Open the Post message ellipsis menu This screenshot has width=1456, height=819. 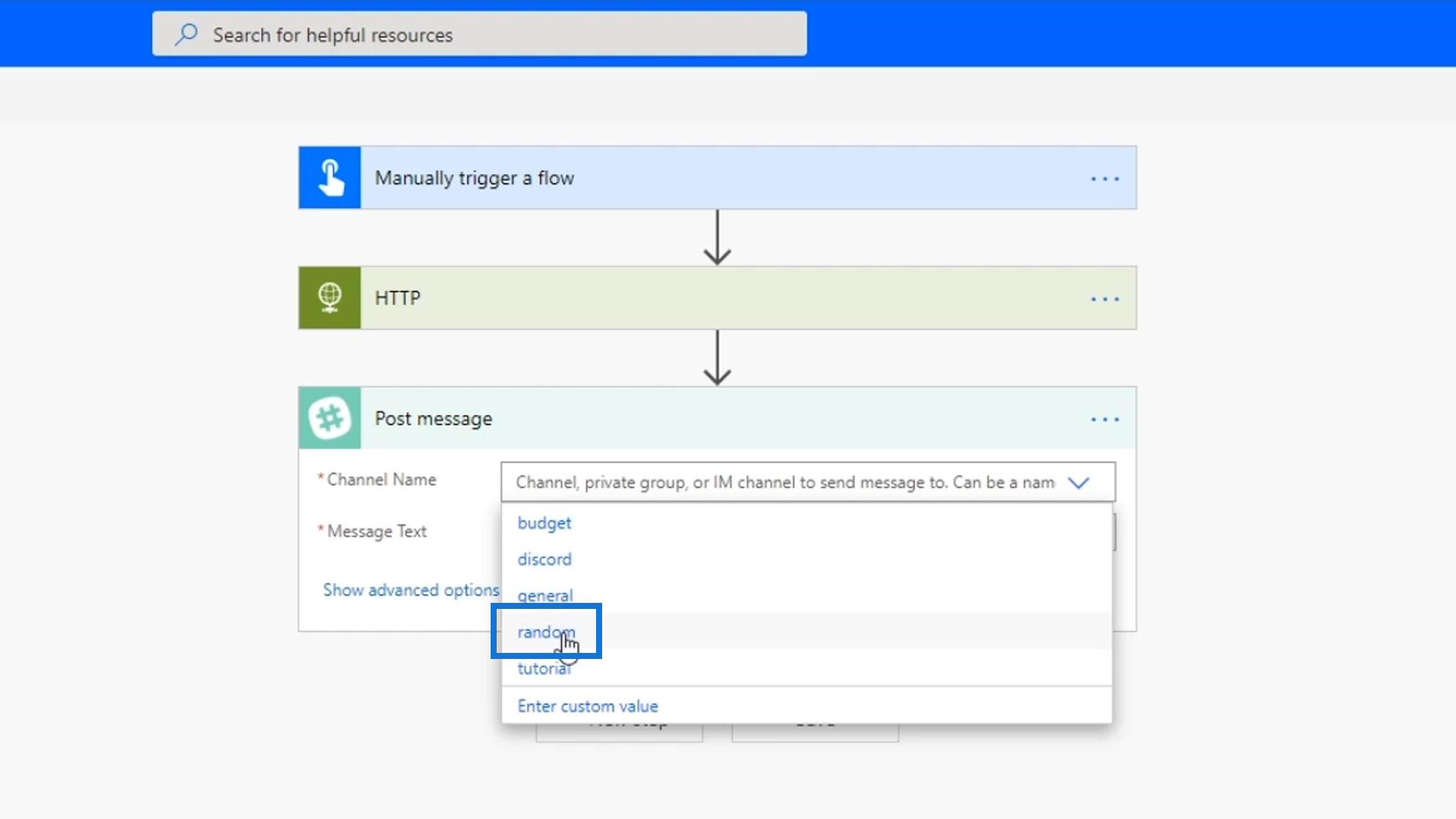pos(1104,419)
